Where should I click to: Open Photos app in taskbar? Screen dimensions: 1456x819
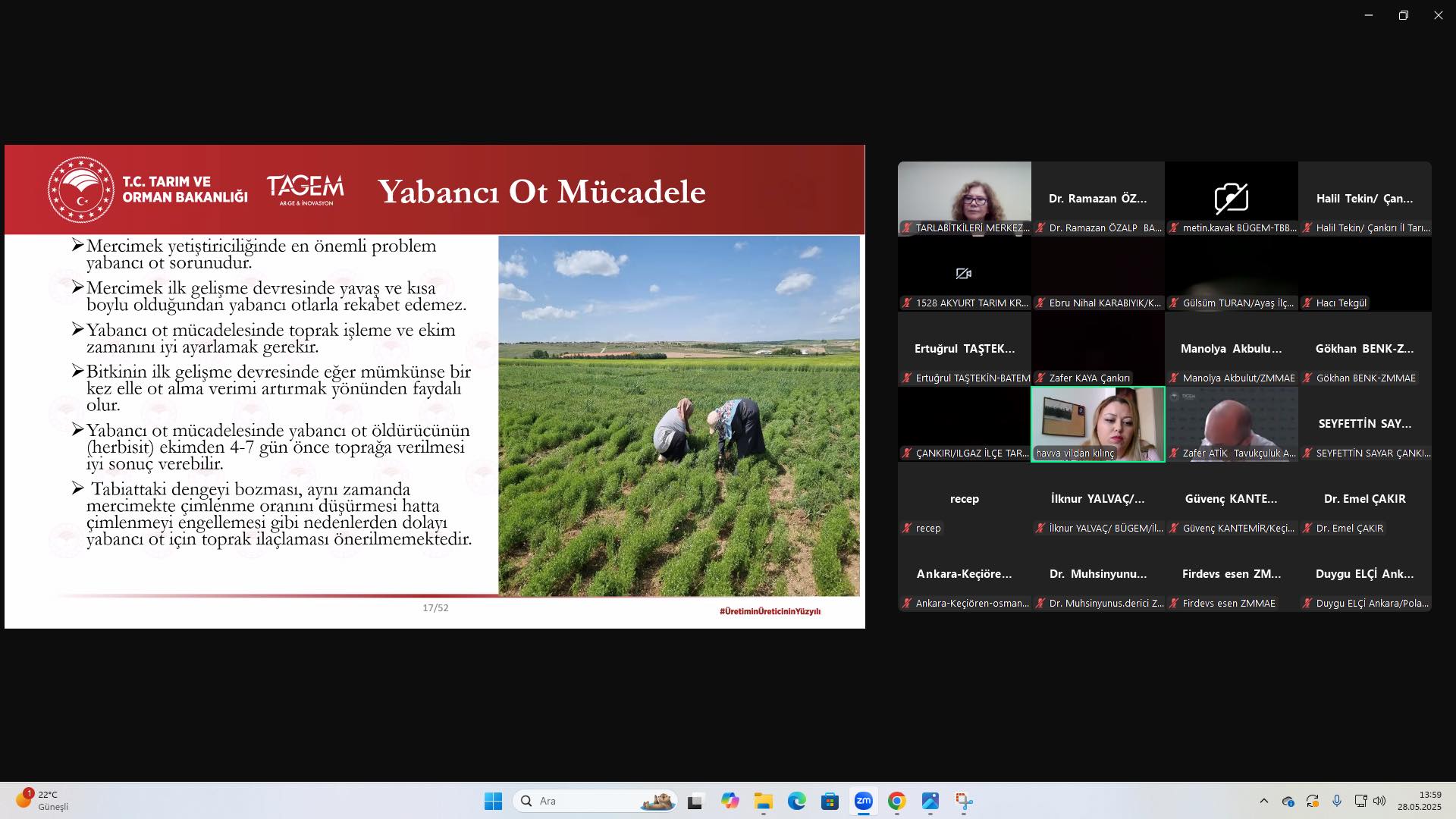930,801
